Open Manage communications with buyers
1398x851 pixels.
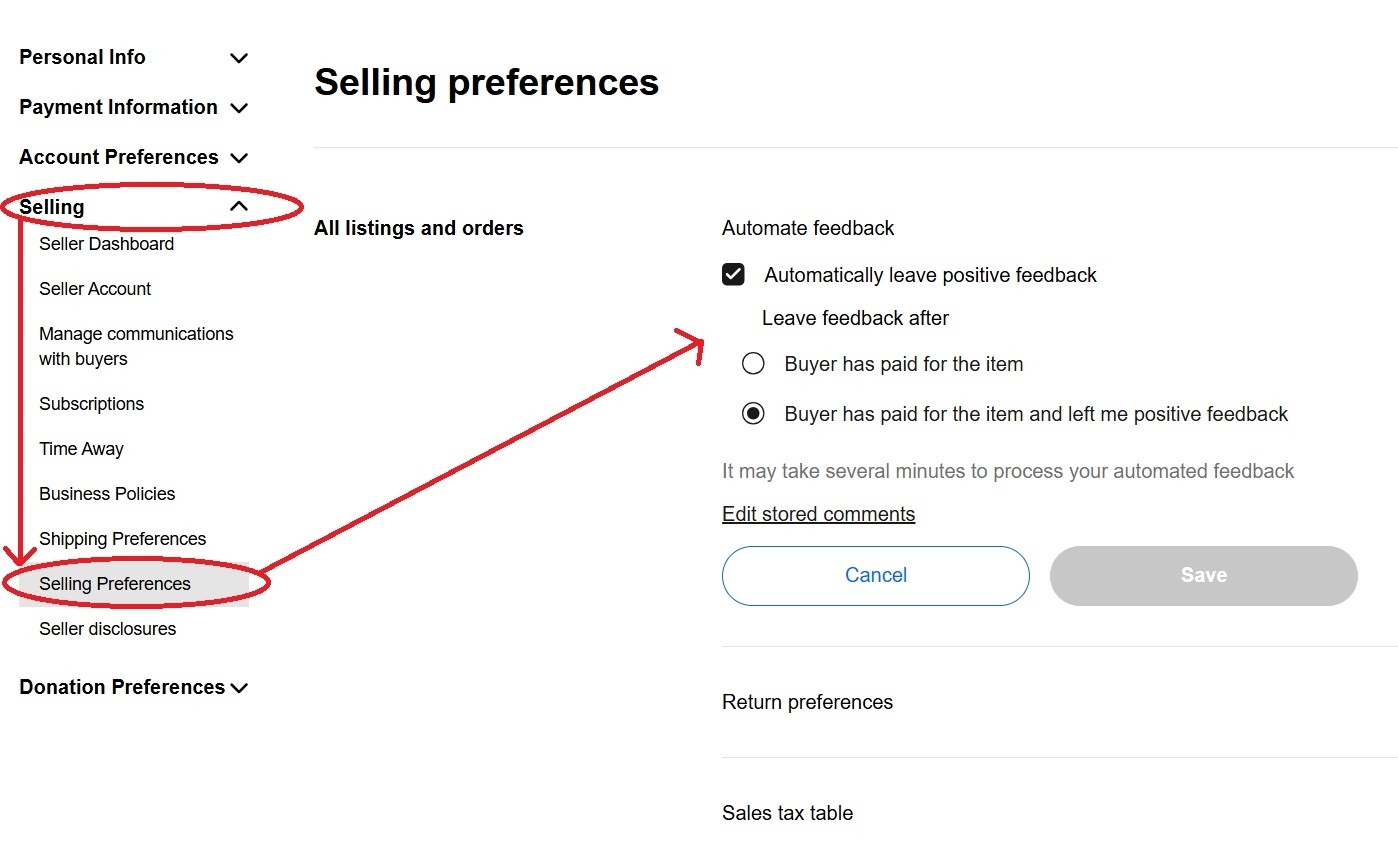[136, 346]
